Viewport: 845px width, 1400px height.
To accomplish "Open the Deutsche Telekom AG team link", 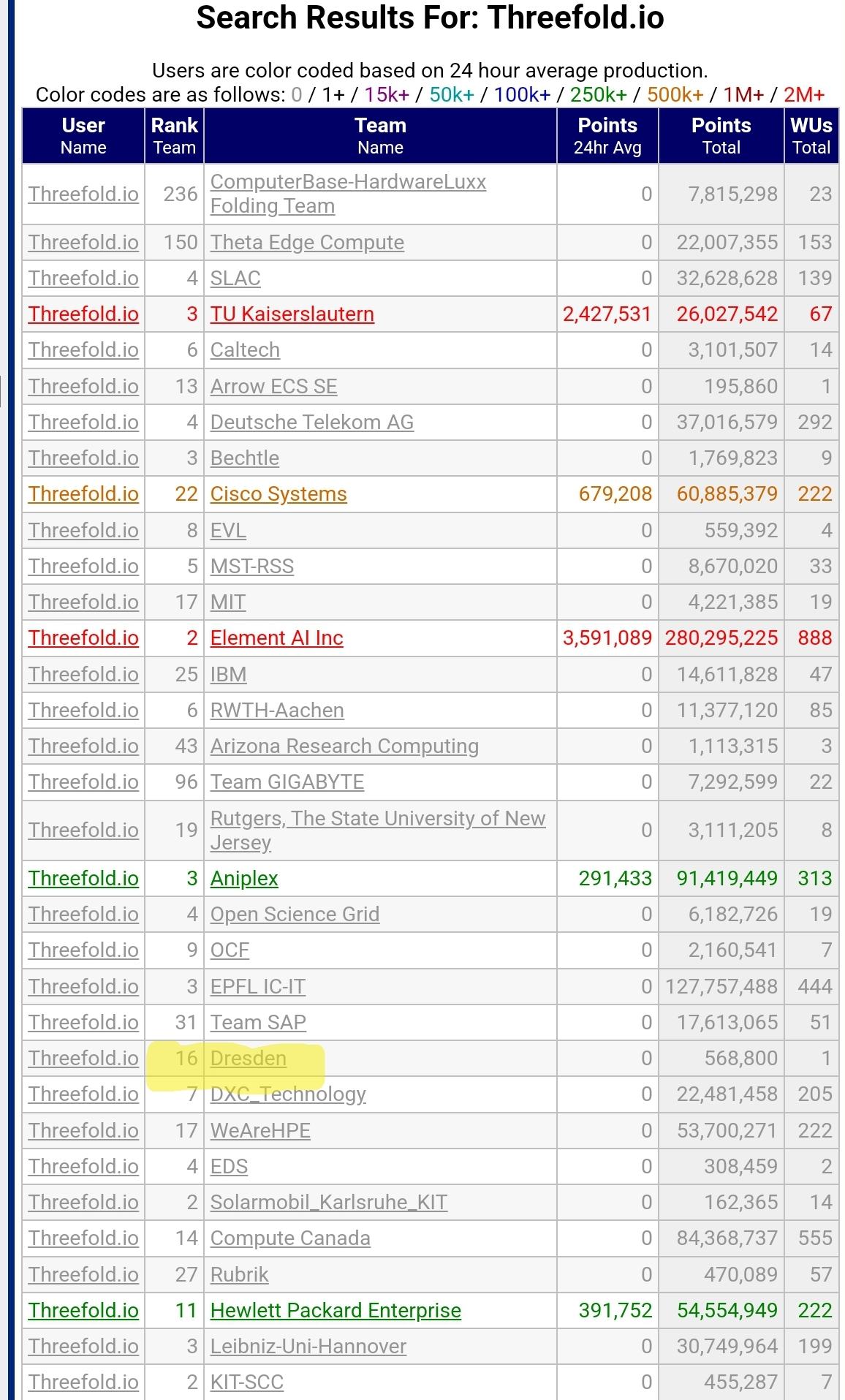I will coord(312,422).
